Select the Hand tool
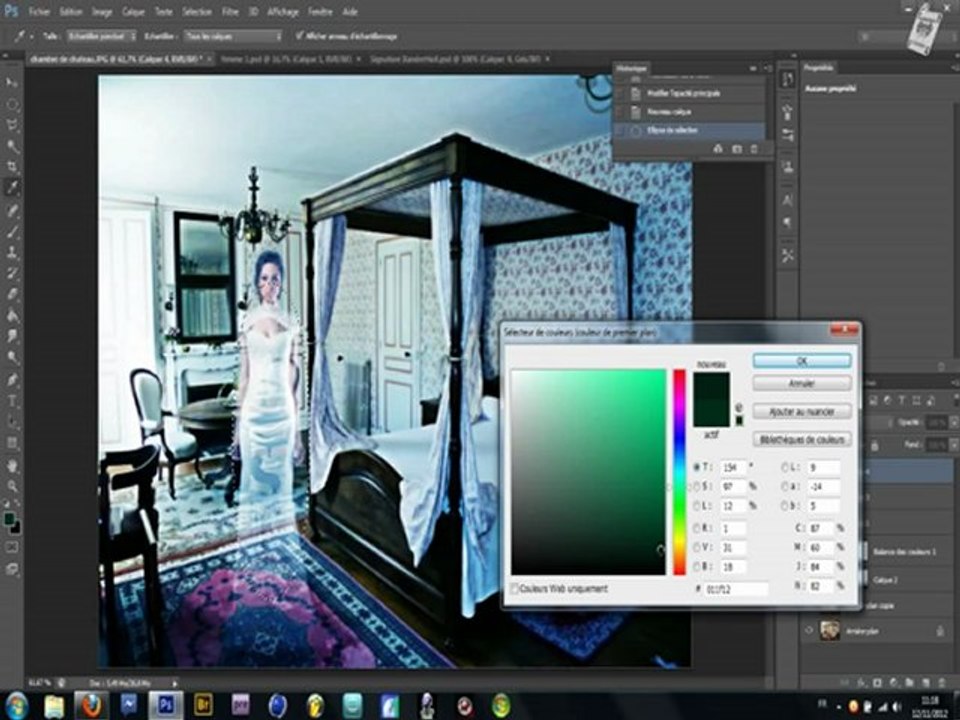 pos(12,466)
